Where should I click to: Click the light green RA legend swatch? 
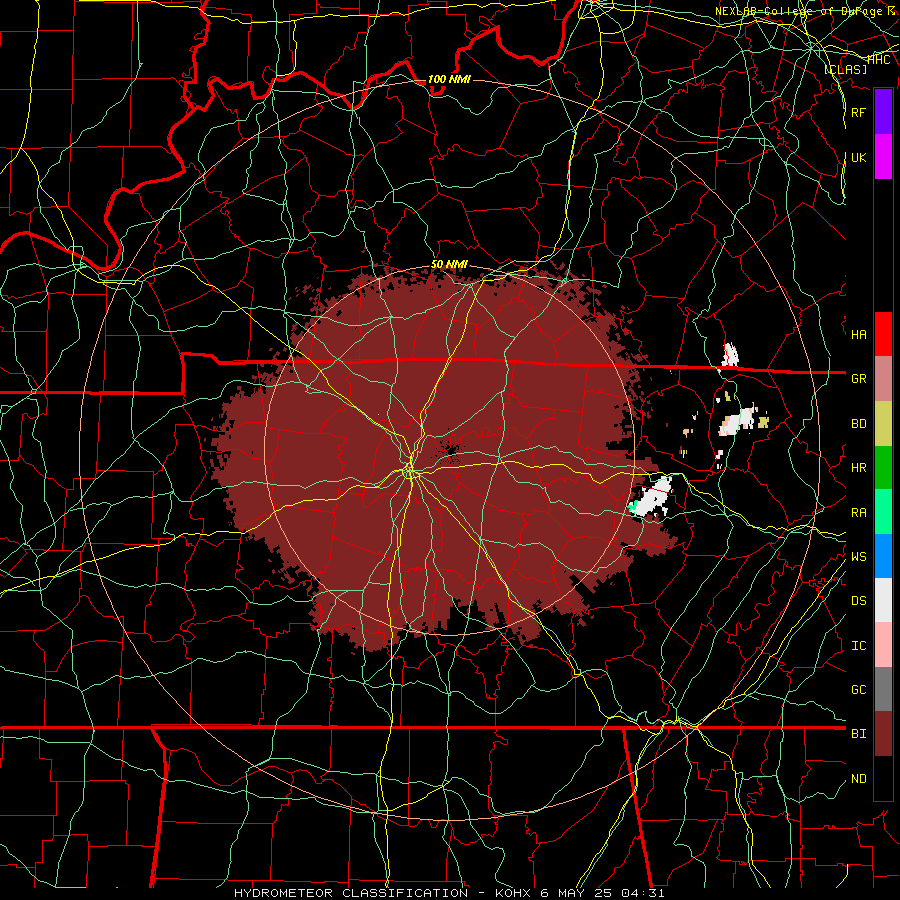tap(883, 512)
